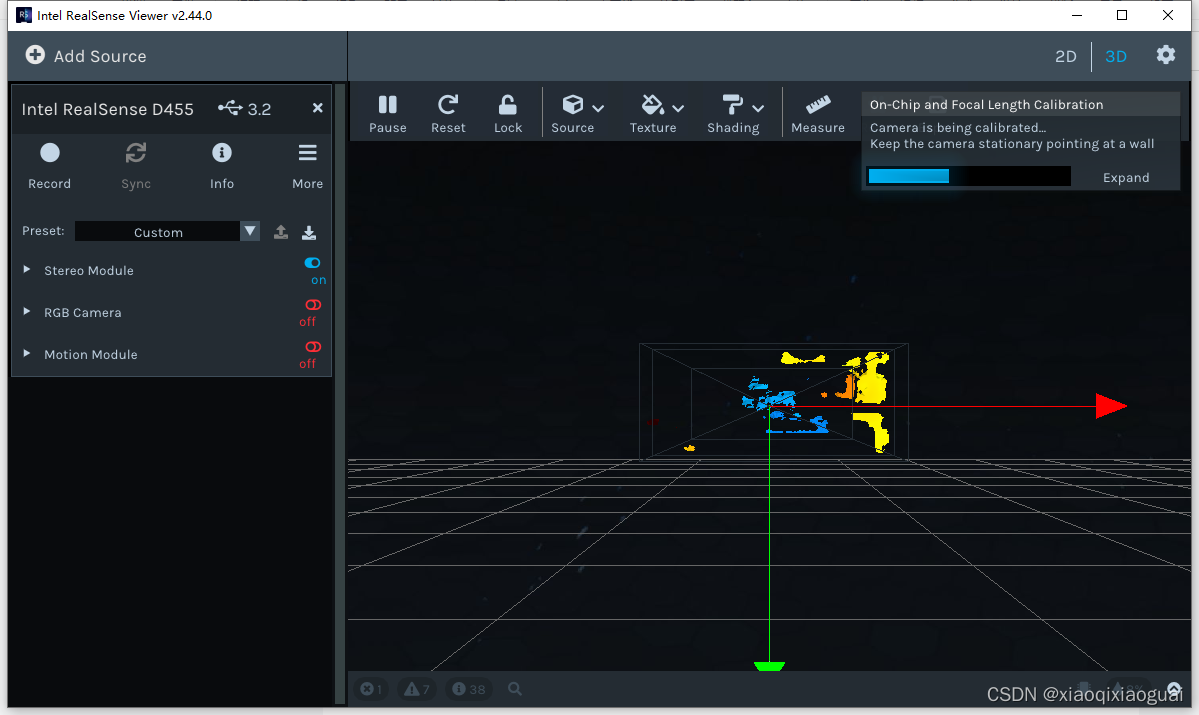Show error log count icon
This screenshot has height=715, width=1199.
pyautogui.click(x=372, y=689)
